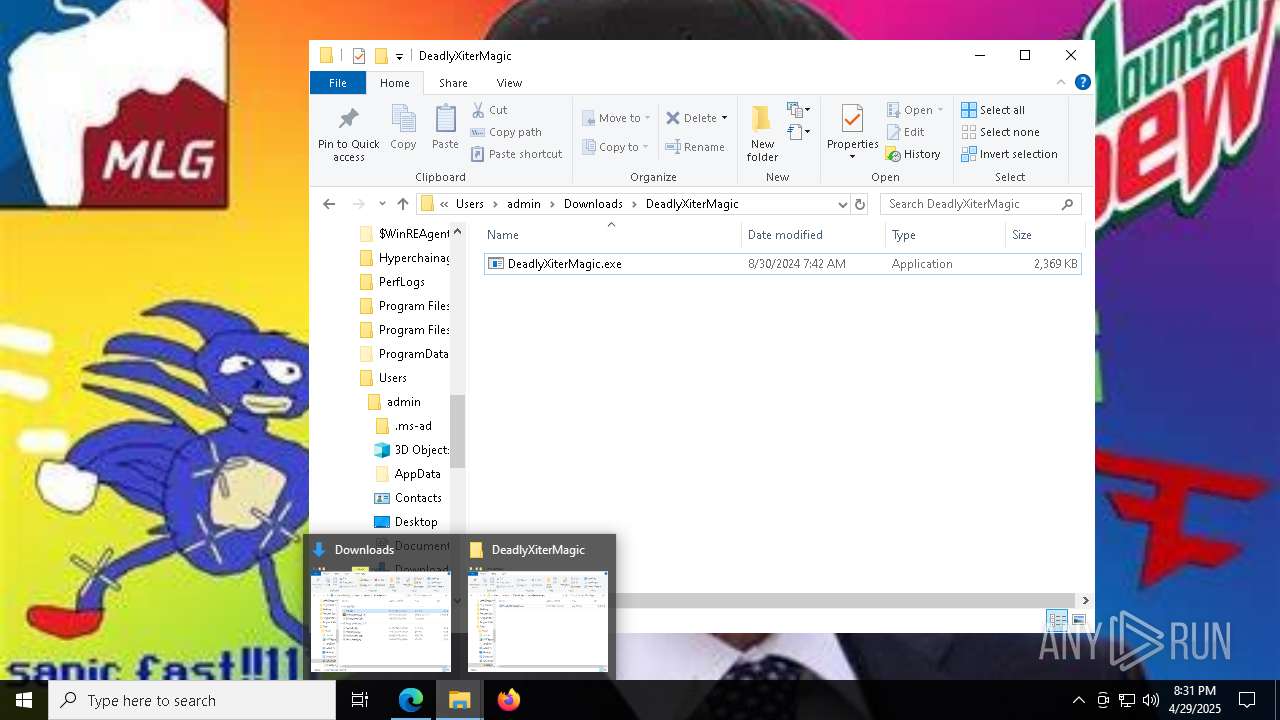Click Users in address breadcrumb
Screen dimensions: 1280x720
470,204
